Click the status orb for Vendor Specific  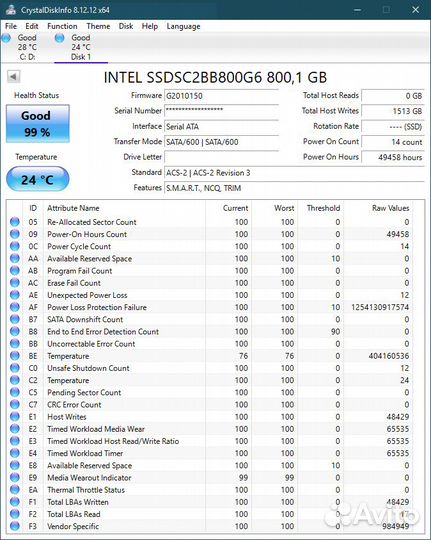14,526
